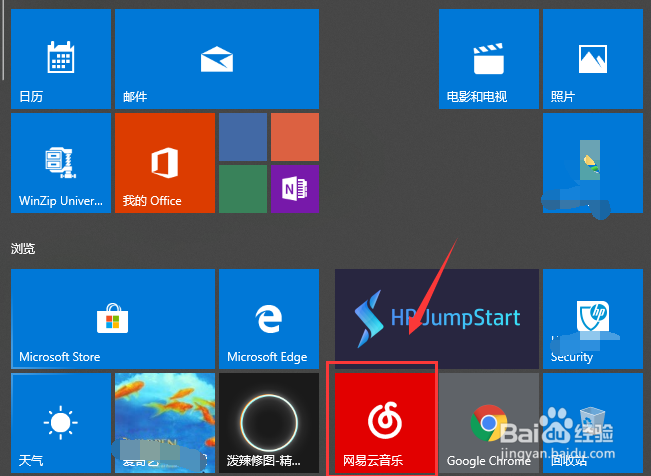Open the 照片 photos tile

(593, 59)
